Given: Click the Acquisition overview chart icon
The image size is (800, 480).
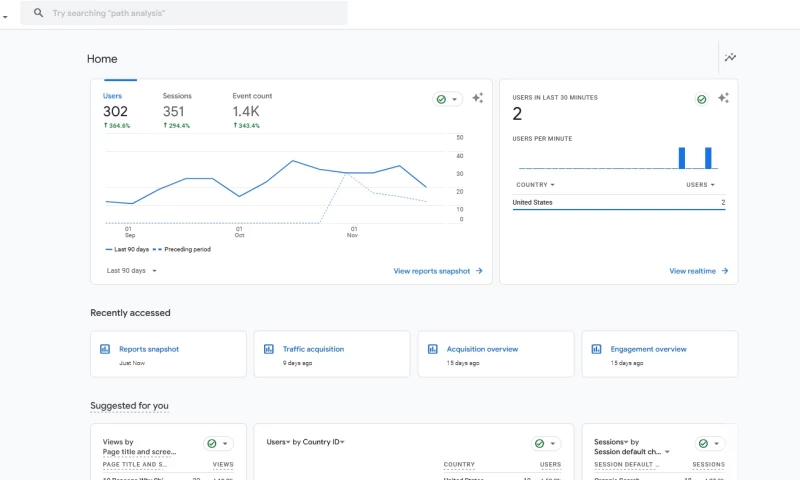Looking at the screenshot, I should [433, 349].
